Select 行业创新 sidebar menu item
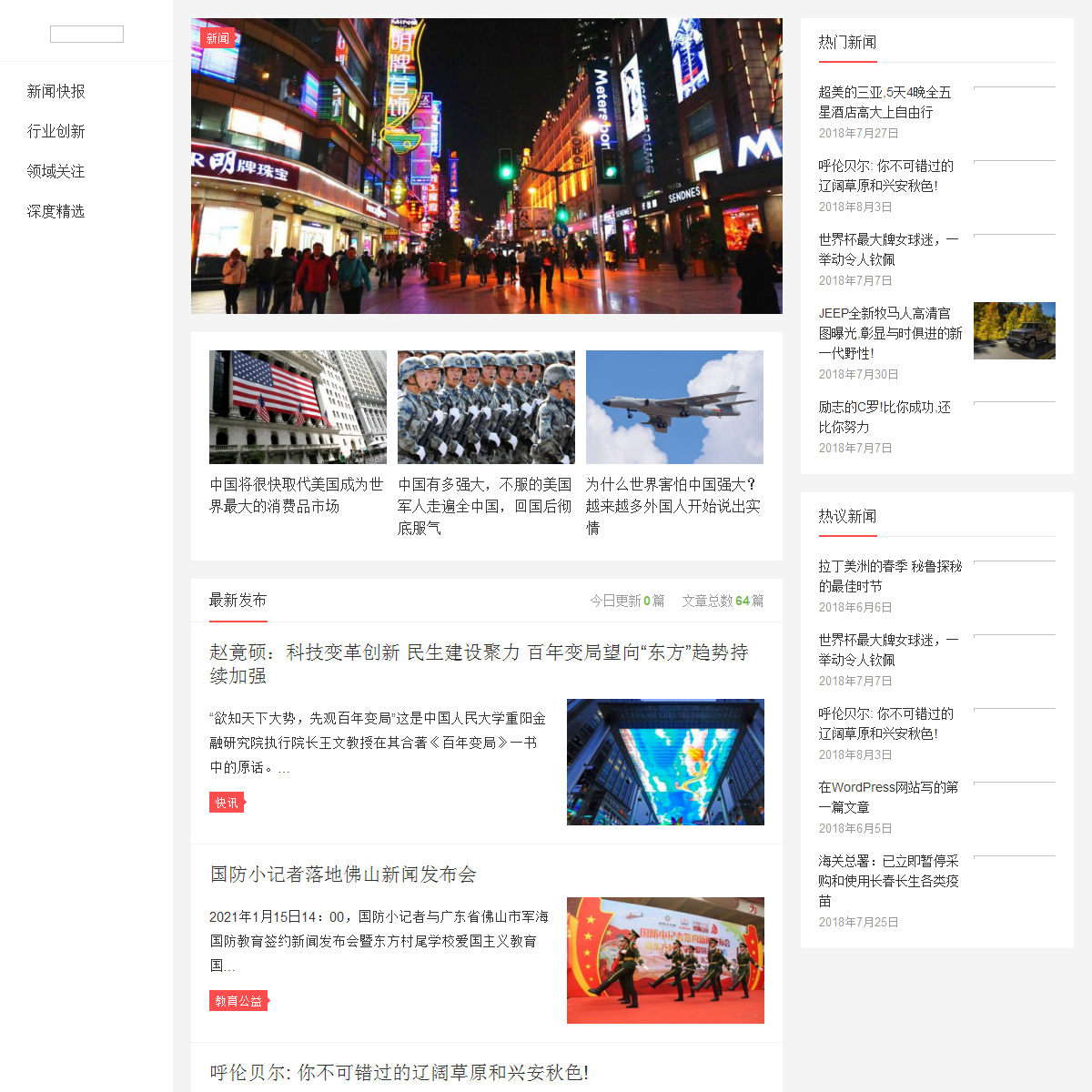This screenshot has height=1092, width=1092. click(56, 131)
